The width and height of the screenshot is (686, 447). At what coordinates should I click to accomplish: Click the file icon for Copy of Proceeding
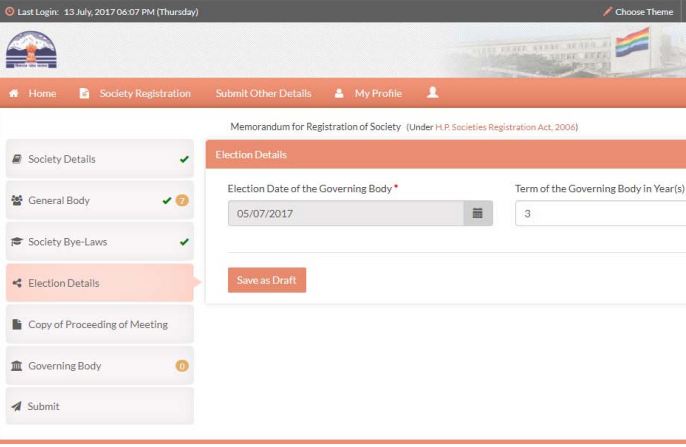pyautogui.click(x=17, y=324)
